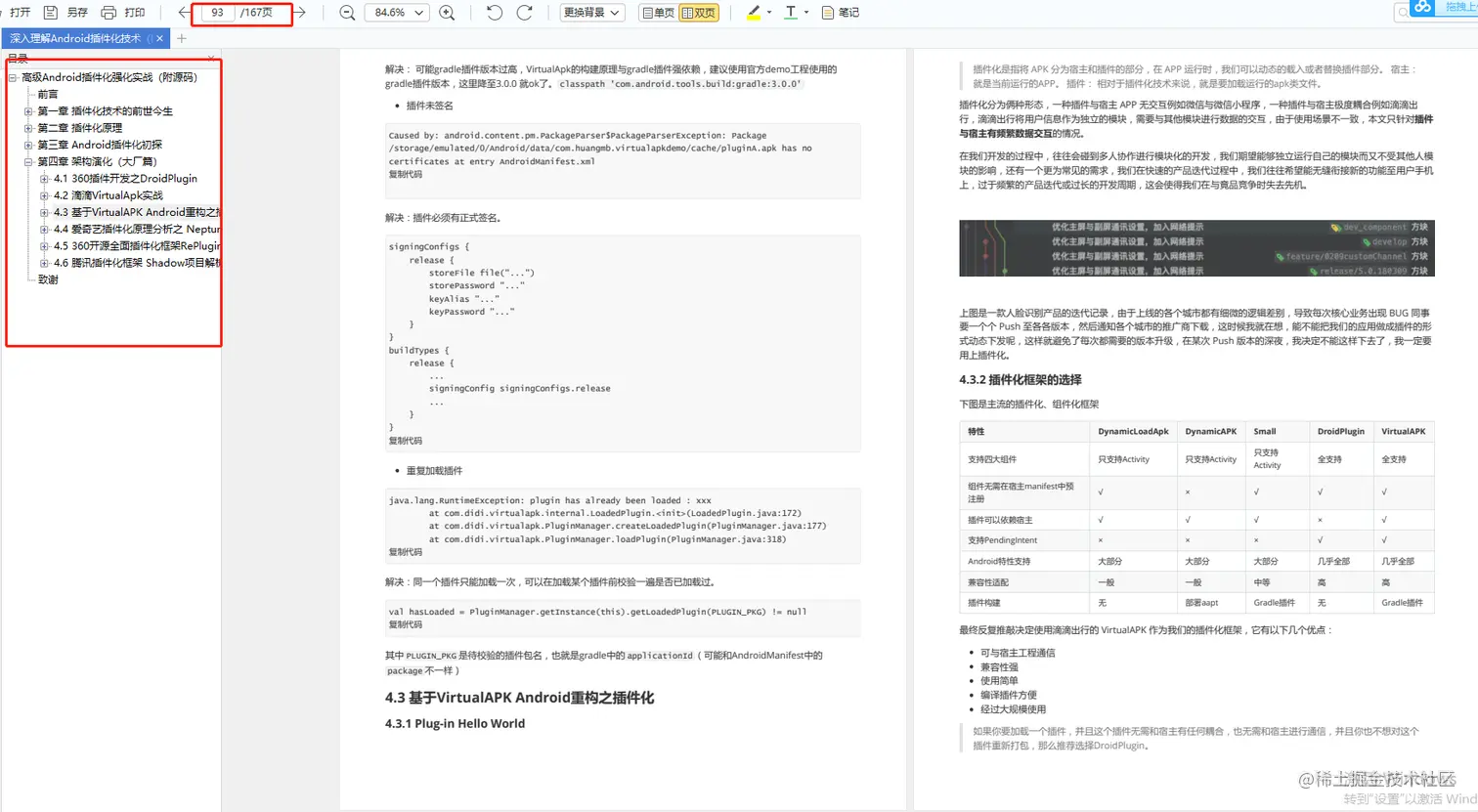The height and width of the screenshot is (812, 1478).
Task: Open 第一章 插件化技术的前世今生 entry
Action: [106, 111]
